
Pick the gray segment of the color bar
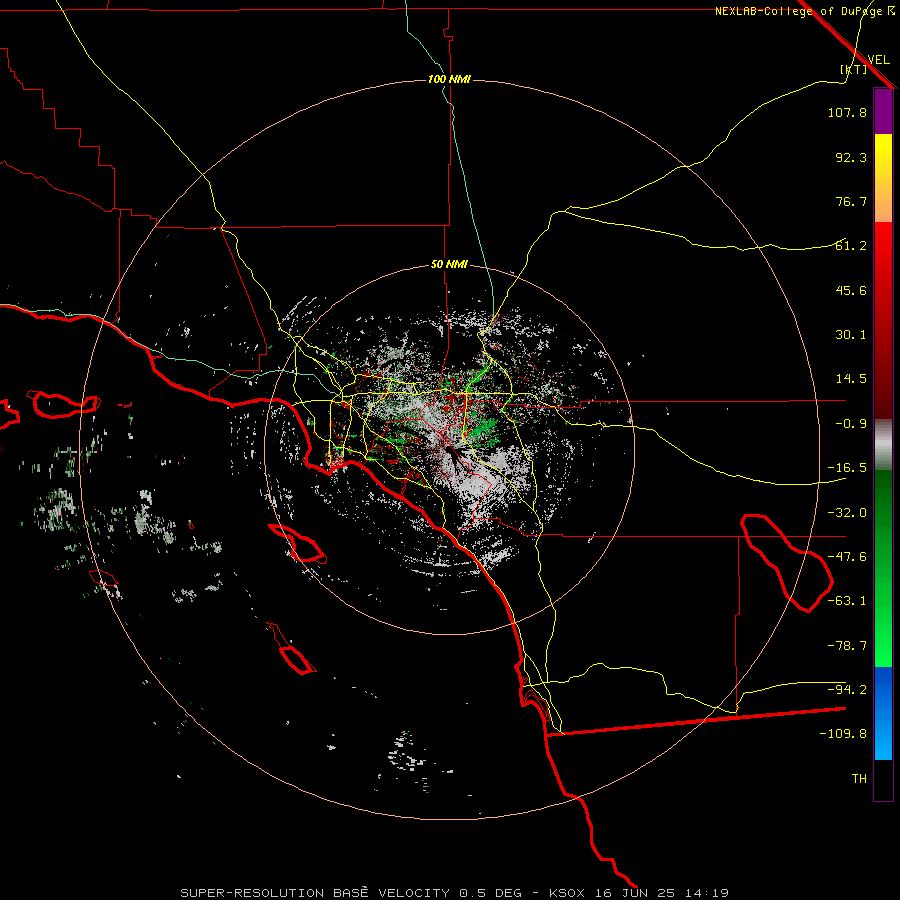883,445
